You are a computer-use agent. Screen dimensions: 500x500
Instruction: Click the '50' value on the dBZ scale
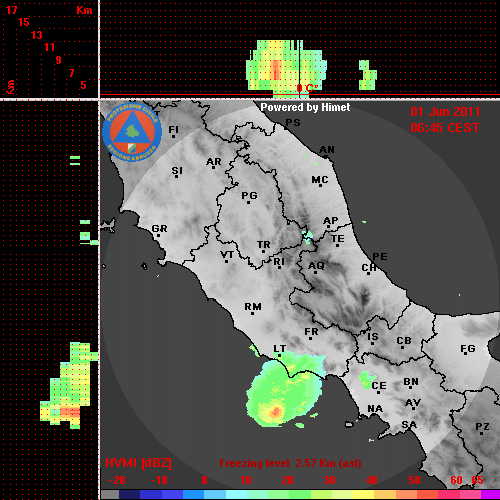pyautogui.click(x=414, y=480)
